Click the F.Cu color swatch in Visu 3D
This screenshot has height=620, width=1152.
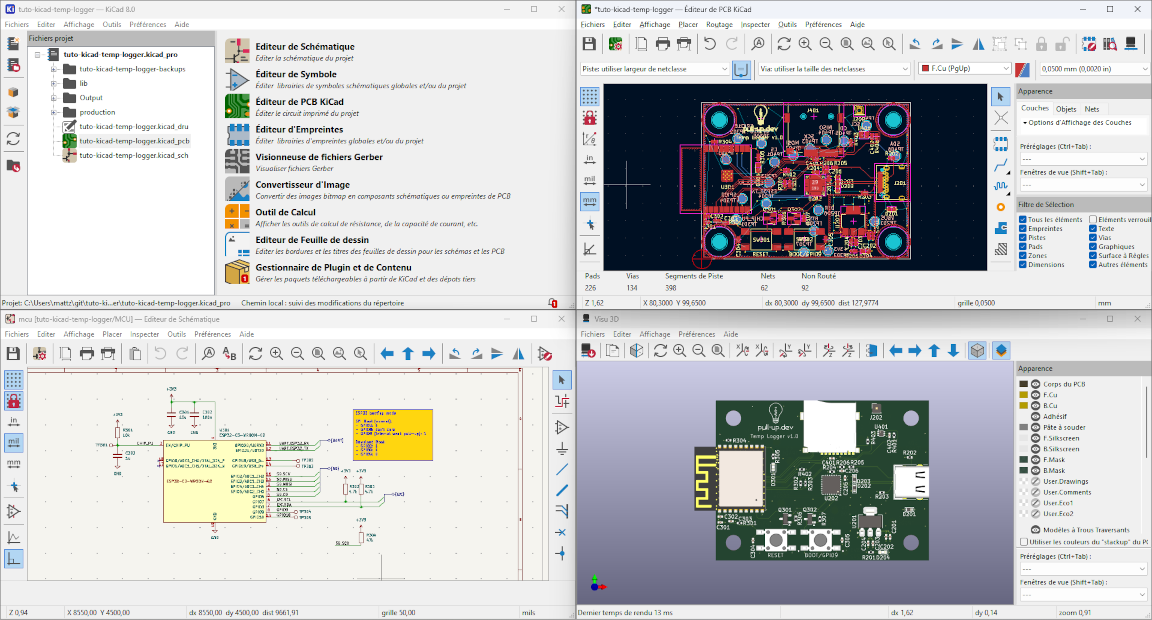[1022, 396]
